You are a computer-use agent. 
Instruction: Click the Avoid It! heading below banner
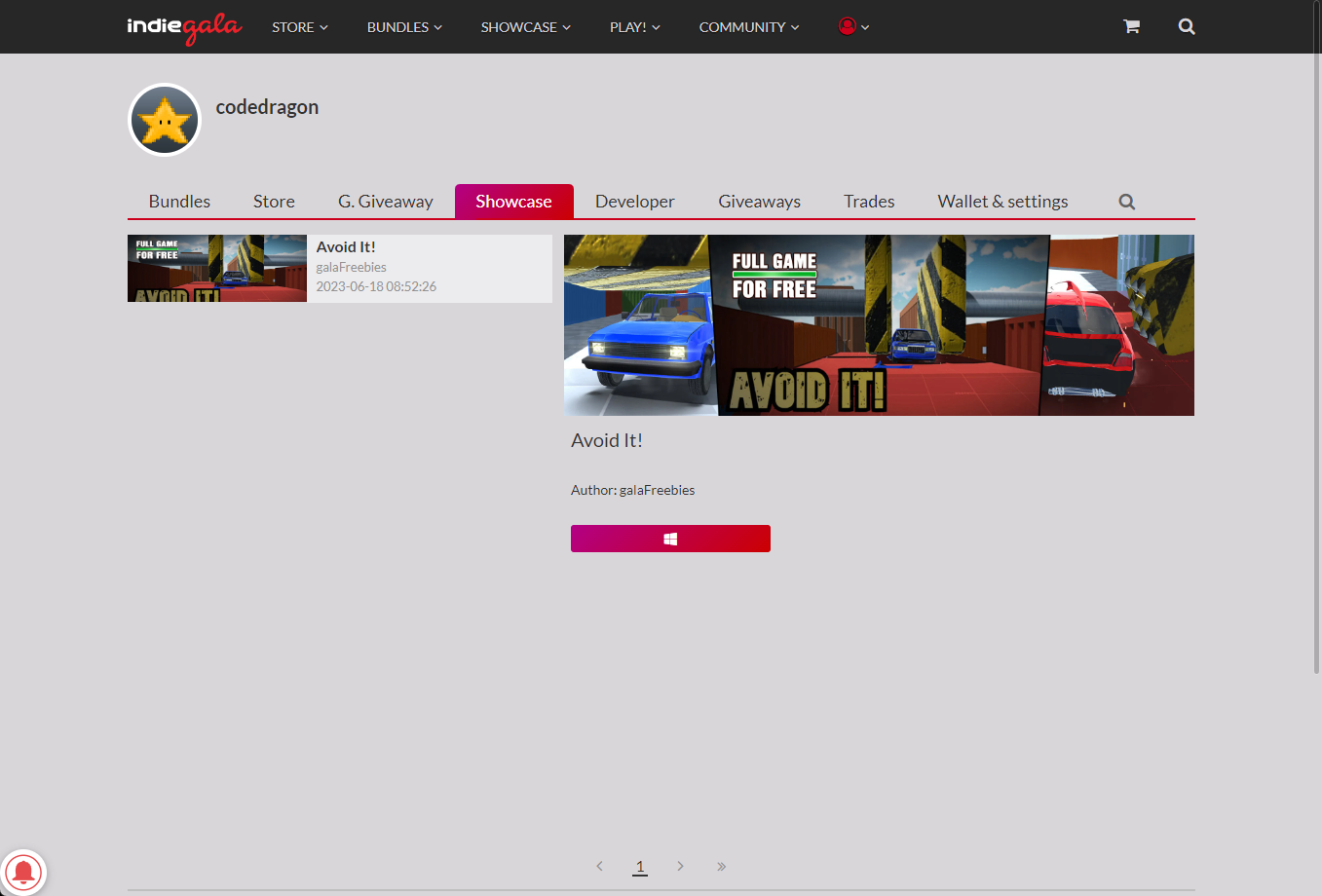pos(607,440)
